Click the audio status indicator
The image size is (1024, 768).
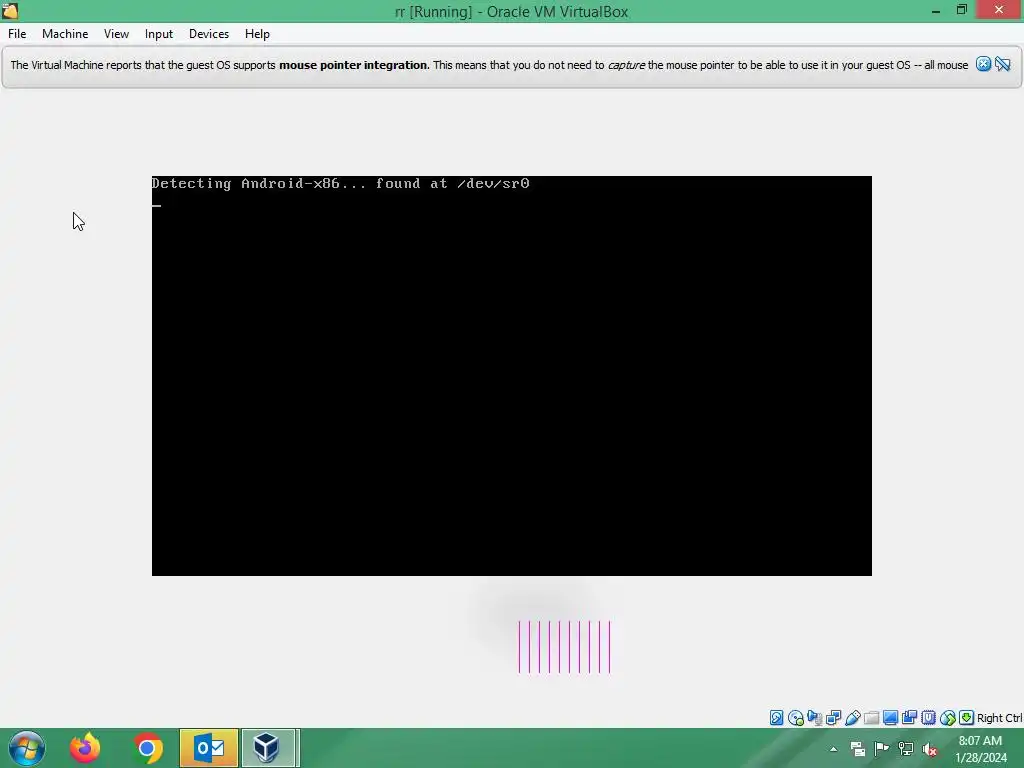pyautogui.click(x=814, y=718)
